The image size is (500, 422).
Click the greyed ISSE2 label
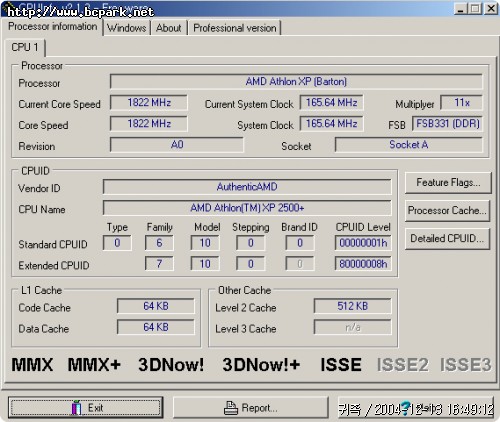403,365
